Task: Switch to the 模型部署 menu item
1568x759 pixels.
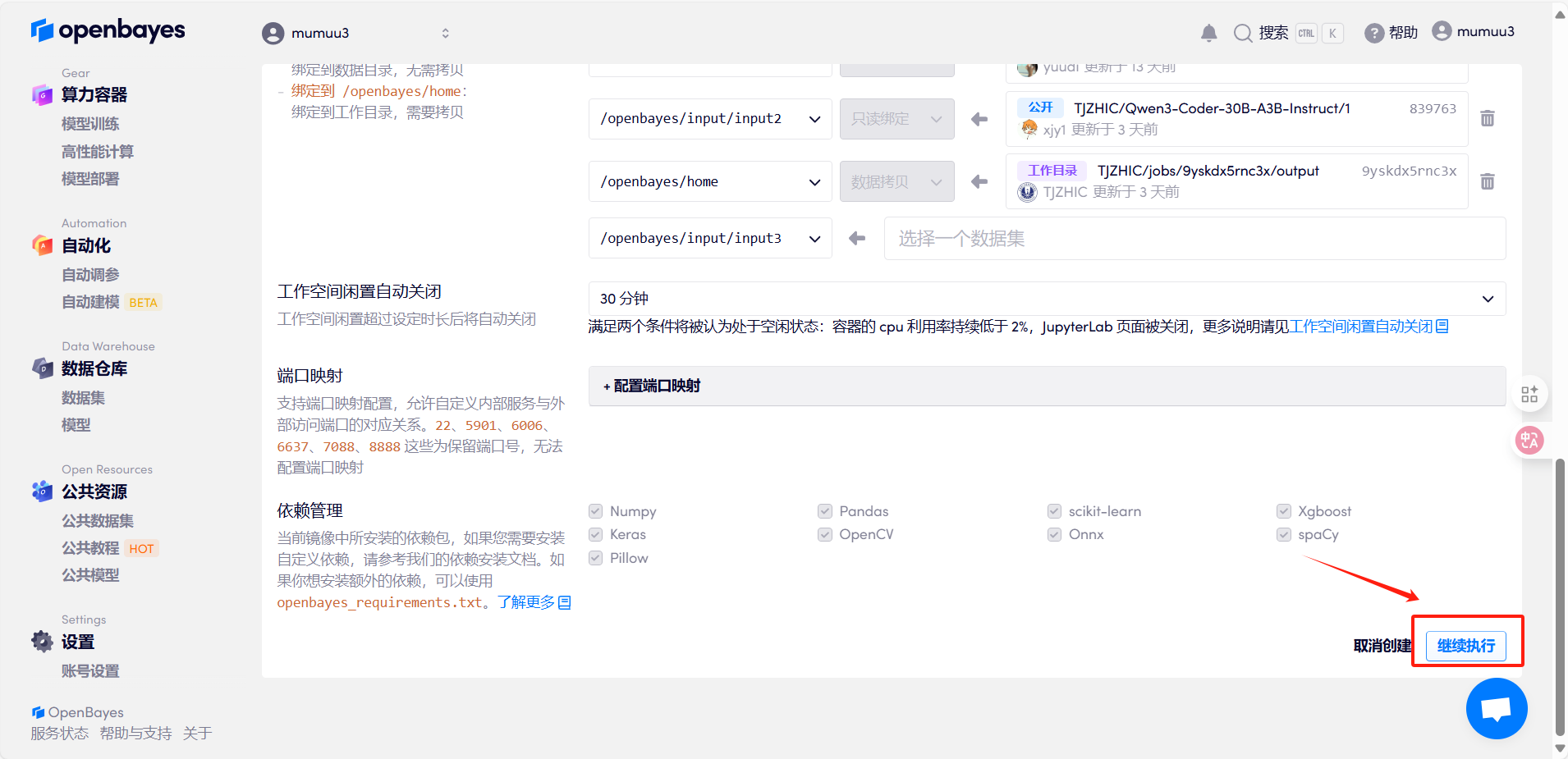Action: click(x=90, y=179)
